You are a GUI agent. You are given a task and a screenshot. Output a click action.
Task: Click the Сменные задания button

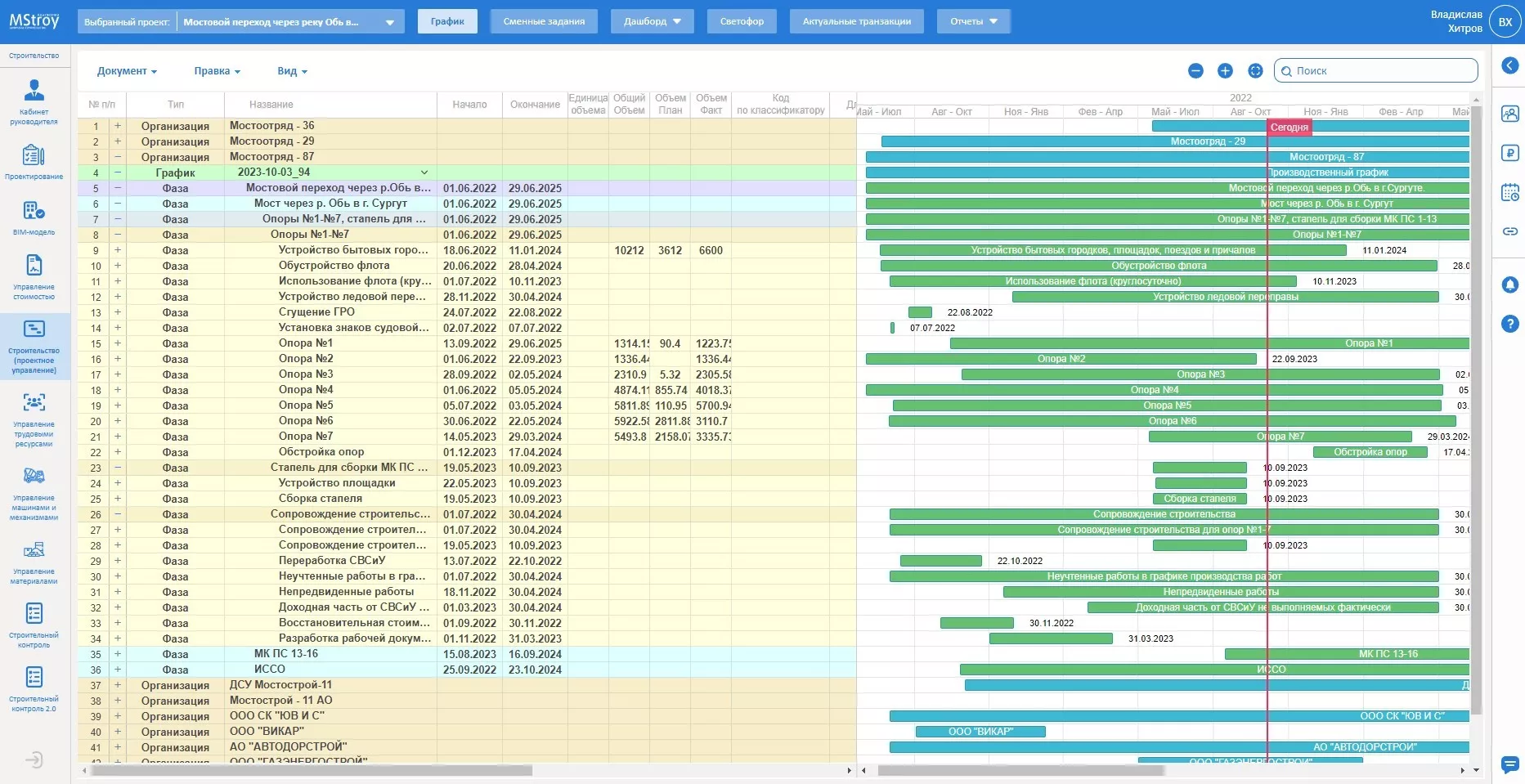pos(544,22)
